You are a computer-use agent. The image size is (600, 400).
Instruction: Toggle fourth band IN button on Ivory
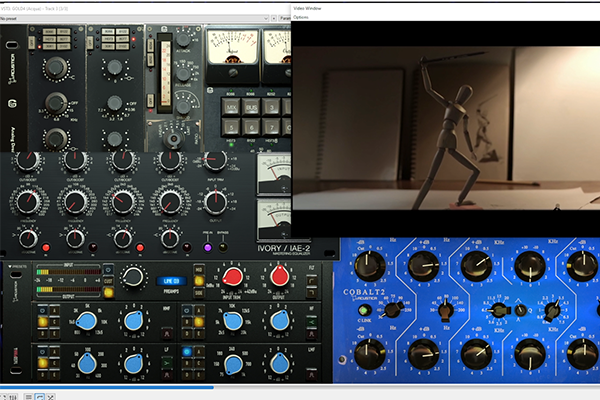coord(187,247)
